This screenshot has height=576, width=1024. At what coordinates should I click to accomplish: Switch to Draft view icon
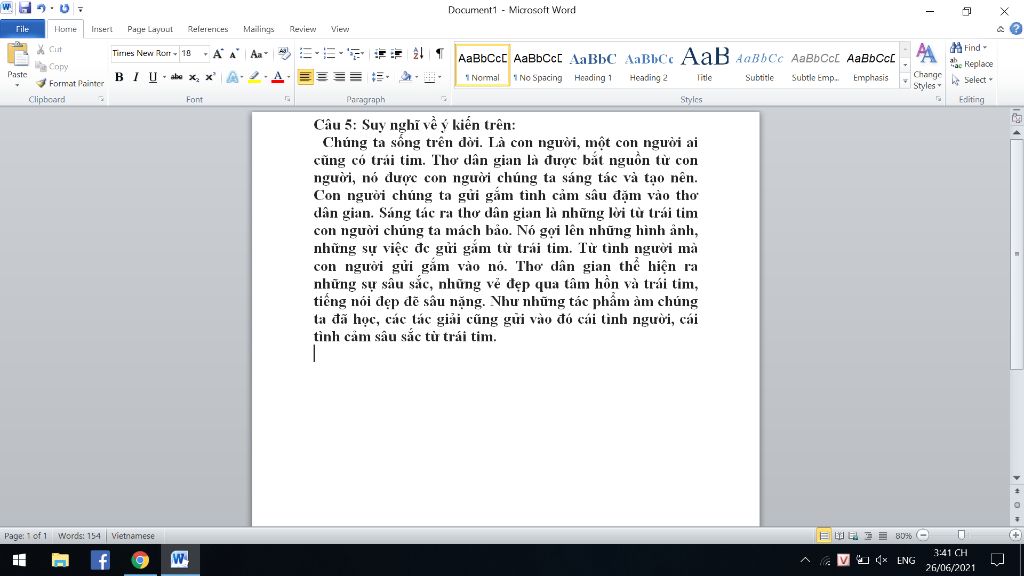tap(883, 536)
